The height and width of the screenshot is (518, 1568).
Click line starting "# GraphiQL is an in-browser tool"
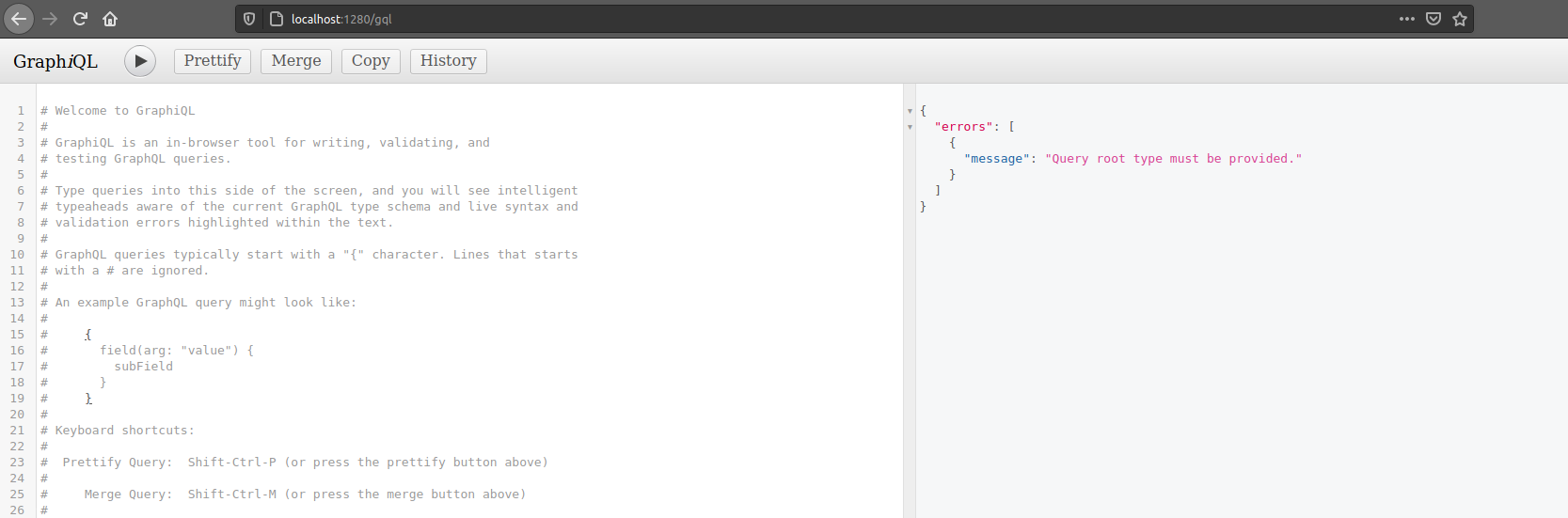click(265, 143)
